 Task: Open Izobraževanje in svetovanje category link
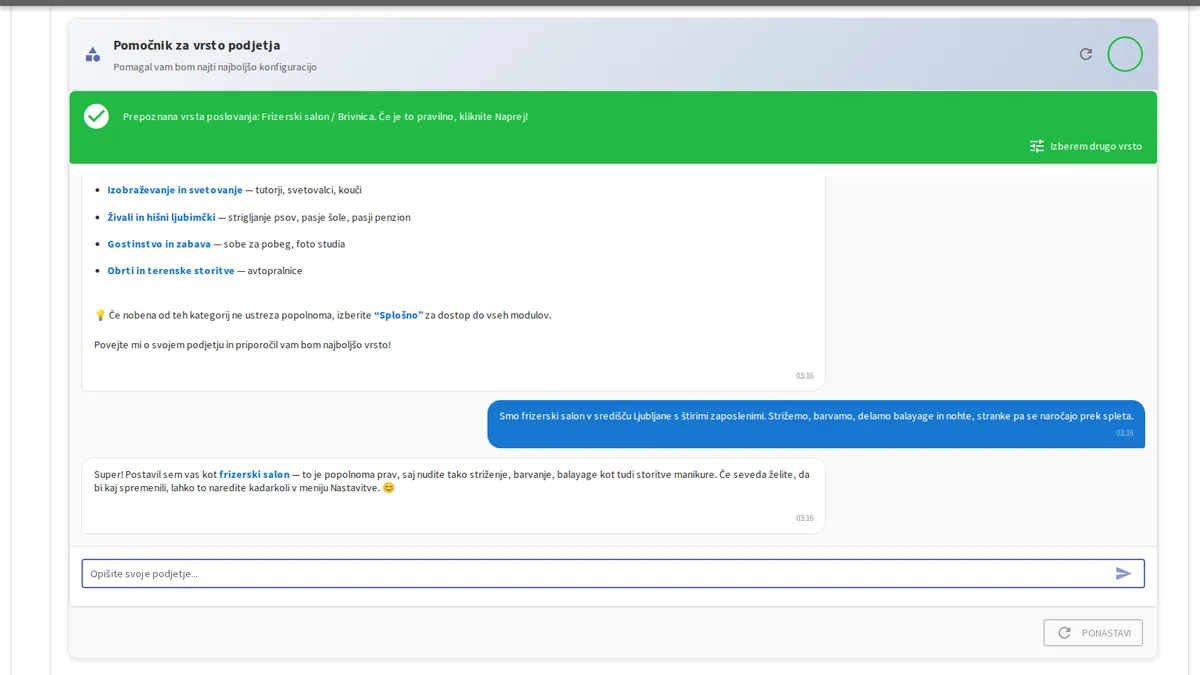pos(175,190)
